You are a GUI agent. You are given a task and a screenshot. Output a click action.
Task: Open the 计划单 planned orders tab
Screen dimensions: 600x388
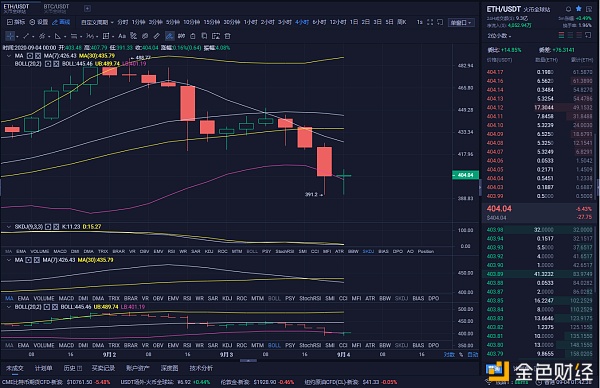pyautogui.click(x=44, y=368)
